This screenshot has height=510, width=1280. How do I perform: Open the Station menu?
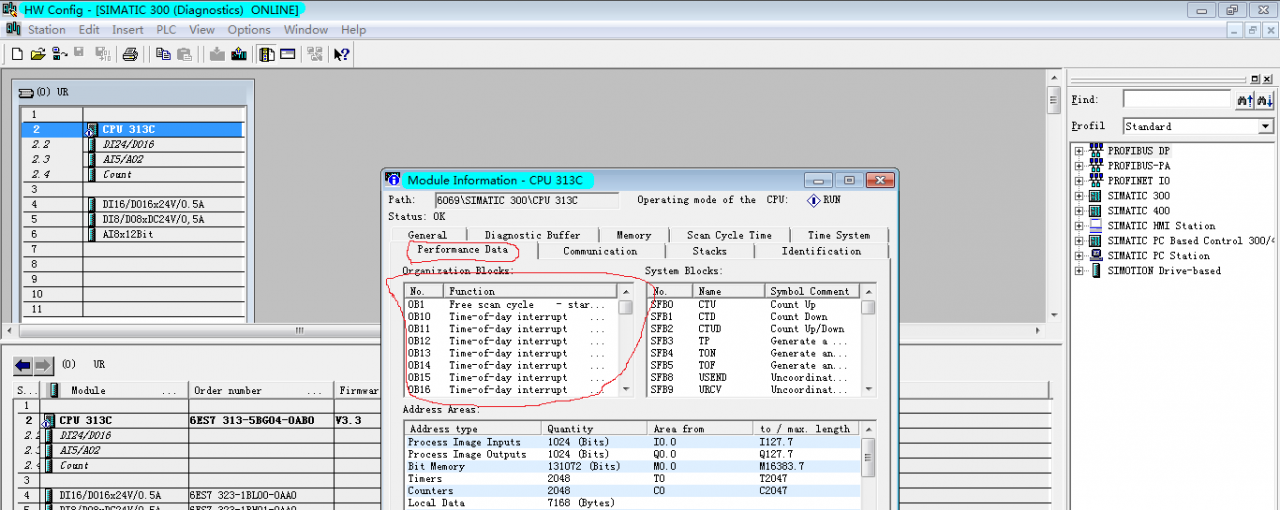pyautogui.click(x=46, y=30)
